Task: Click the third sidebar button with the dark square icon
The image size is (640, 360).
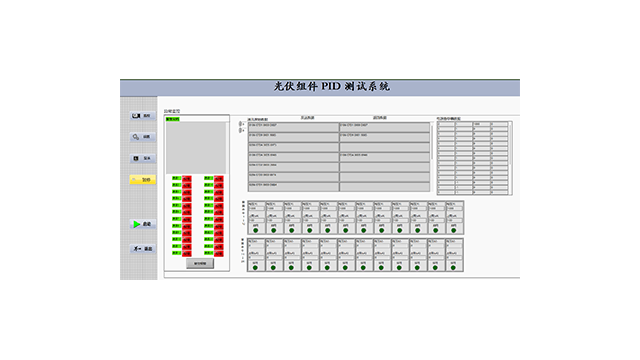Action: click(x=142, y=158)
